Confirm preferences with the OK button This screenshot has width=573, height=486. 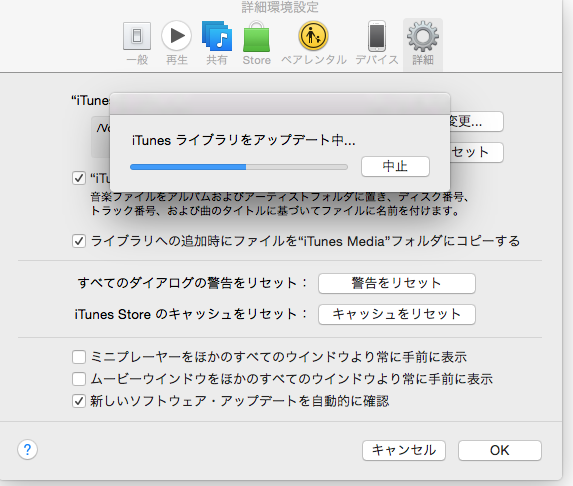coord(500,450)
